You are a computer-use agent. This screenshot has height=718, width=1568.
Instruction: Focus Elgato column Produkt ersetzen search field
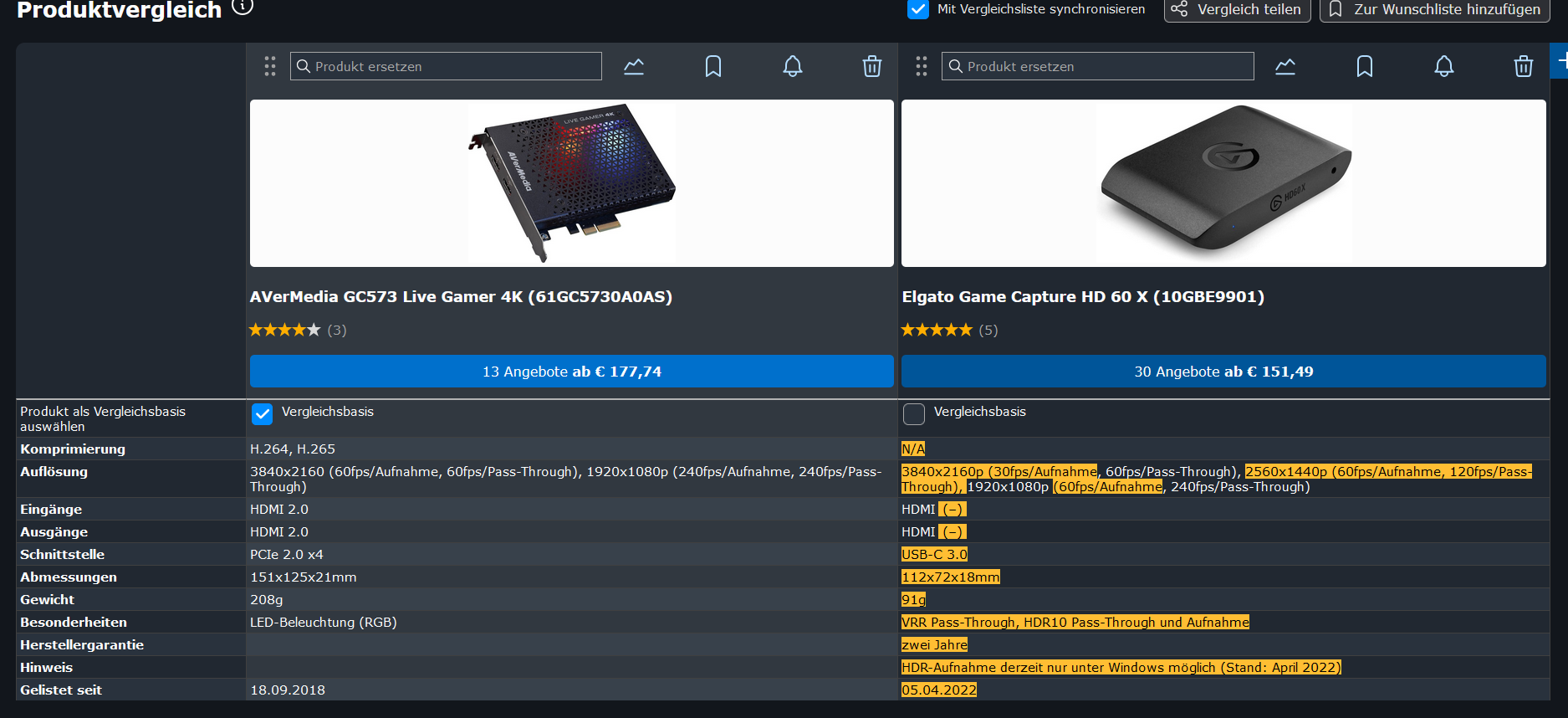[1097, 66]
